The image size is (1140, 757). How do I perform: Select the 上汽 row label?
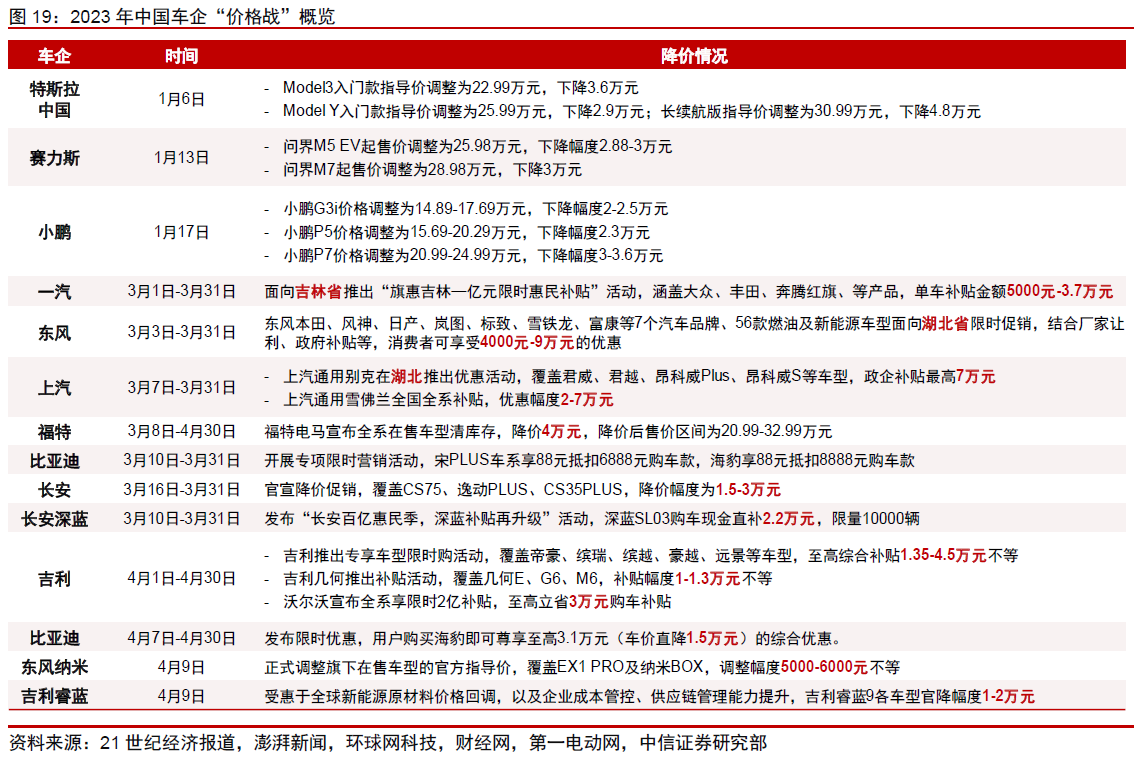pyautogui.click(x=55, y=388)
